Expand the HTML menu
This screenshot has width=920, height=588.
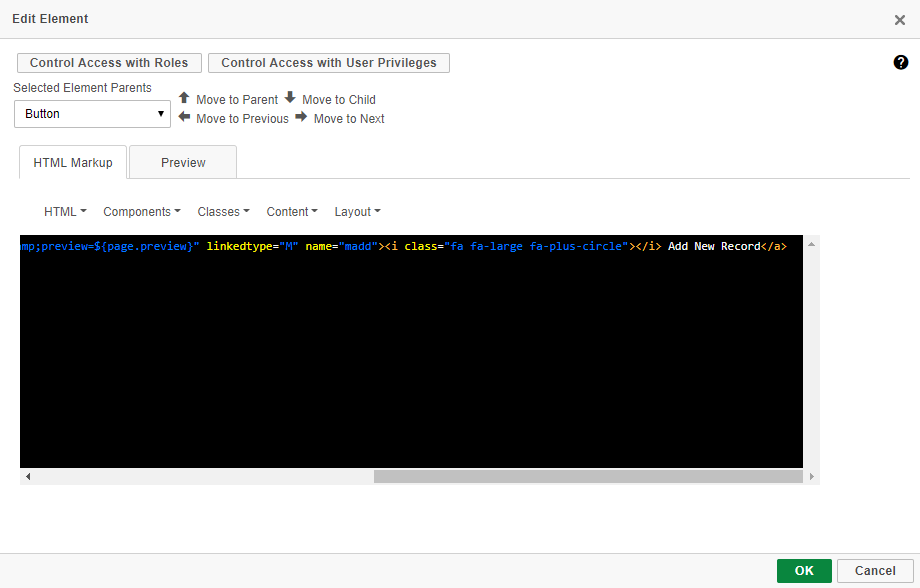click(x=65, y=212)
